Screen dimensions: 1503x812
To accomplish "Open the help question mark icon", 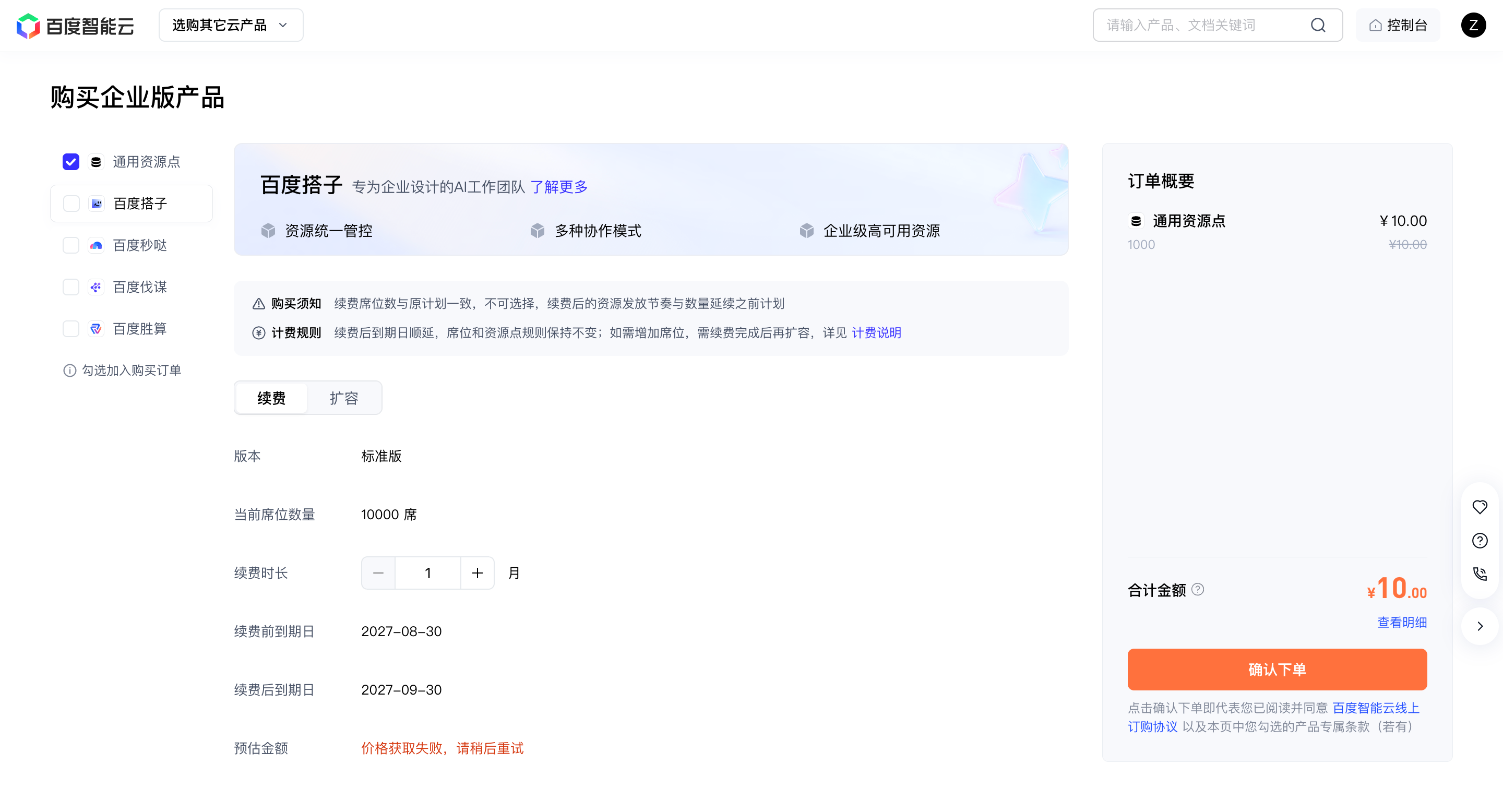I will click(1480, 541).
